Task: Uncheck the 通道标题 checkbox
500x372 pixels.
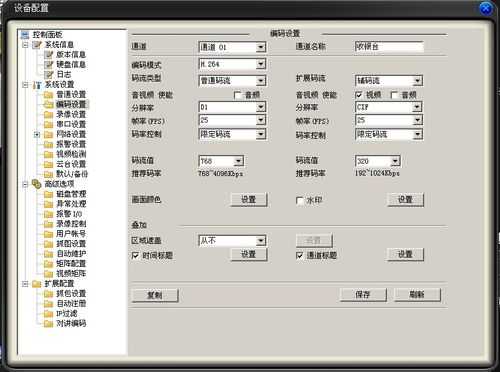Action: pyautogui.click(x=299, y=256)
